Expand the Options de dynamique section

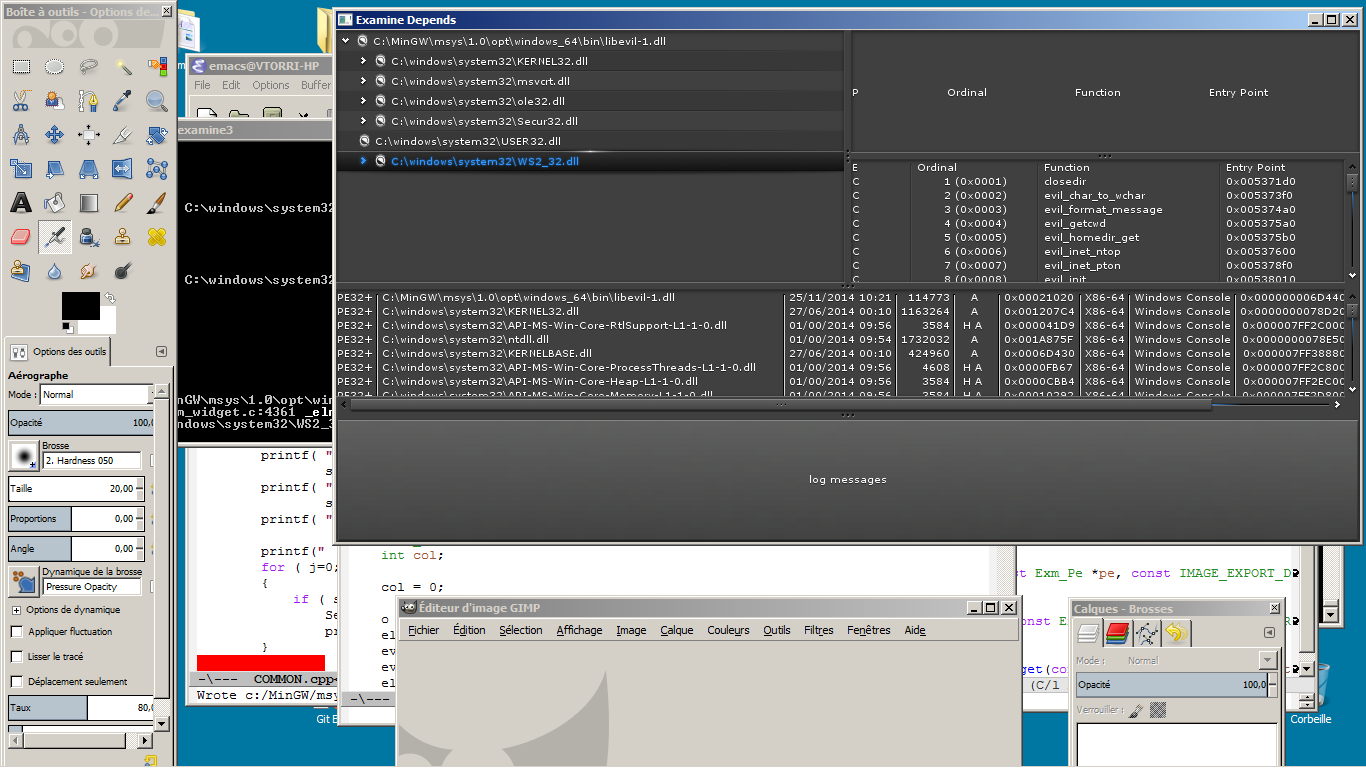tap(17, 610)
